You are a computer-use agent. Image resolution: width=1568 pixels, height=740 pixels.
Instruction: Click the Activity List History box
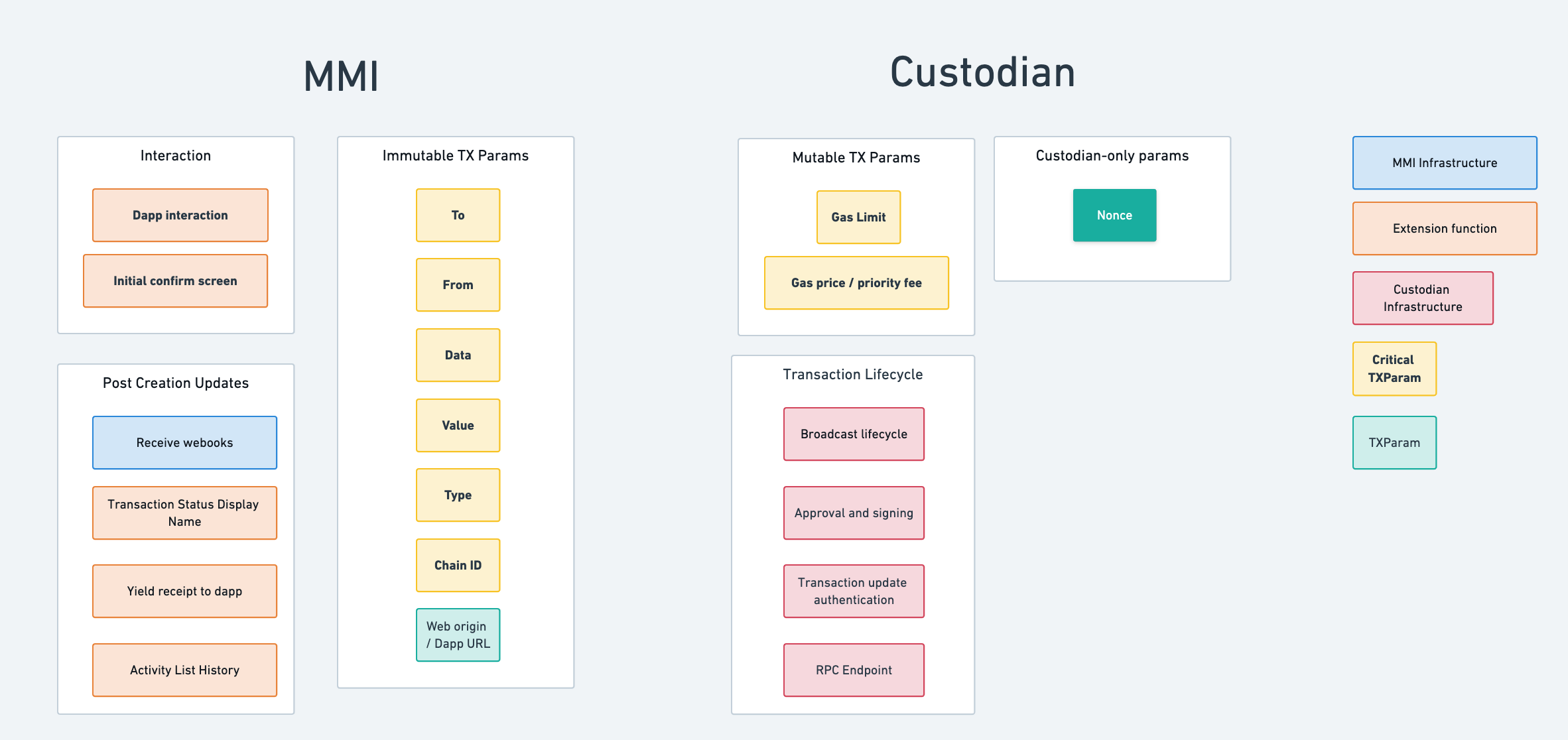click(184, 670)
